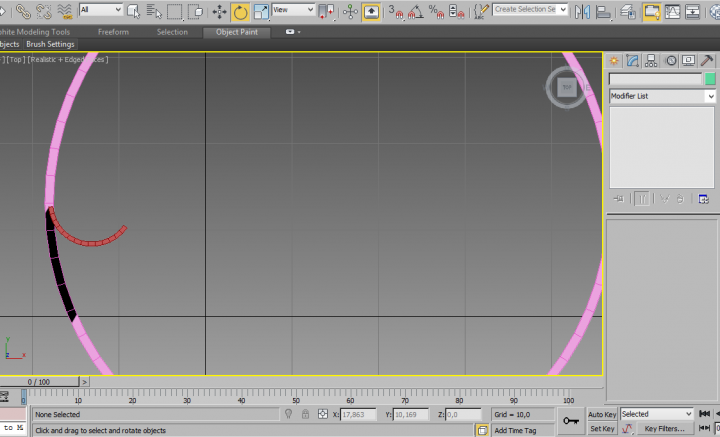This screenshot has height=437, width=720.
Task: Click the Set Keys key icon
Action: pos(570,421)
